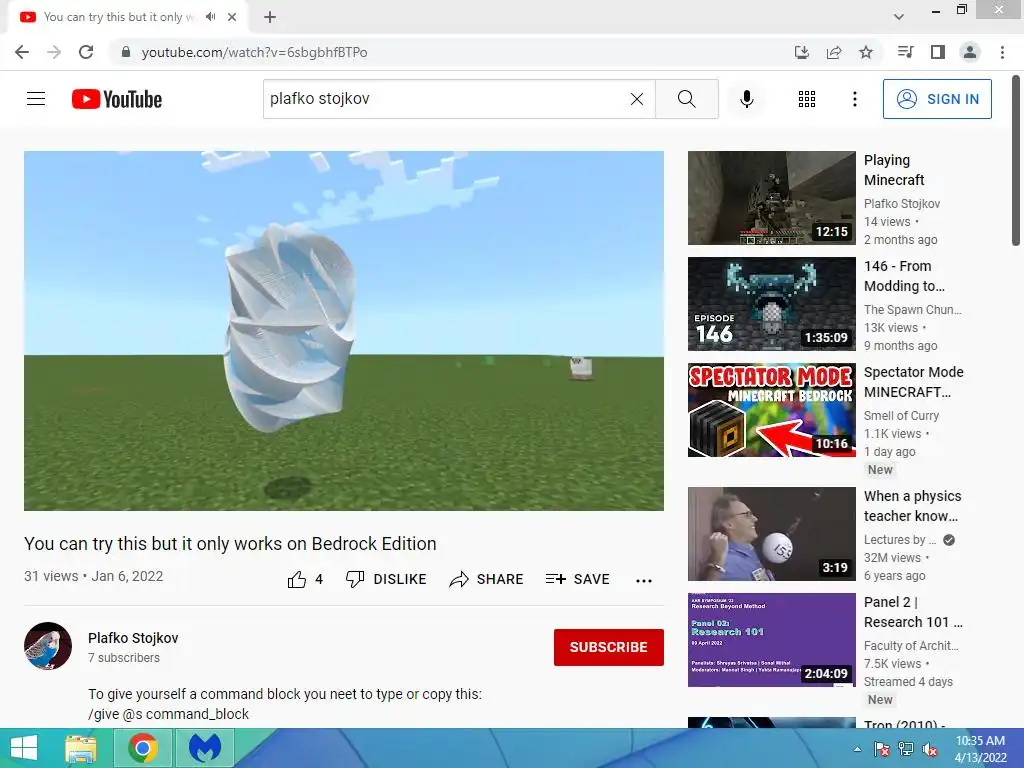Mute the tab via speaker icon
Screen dimensions: 1024x768
pos(210,17)
